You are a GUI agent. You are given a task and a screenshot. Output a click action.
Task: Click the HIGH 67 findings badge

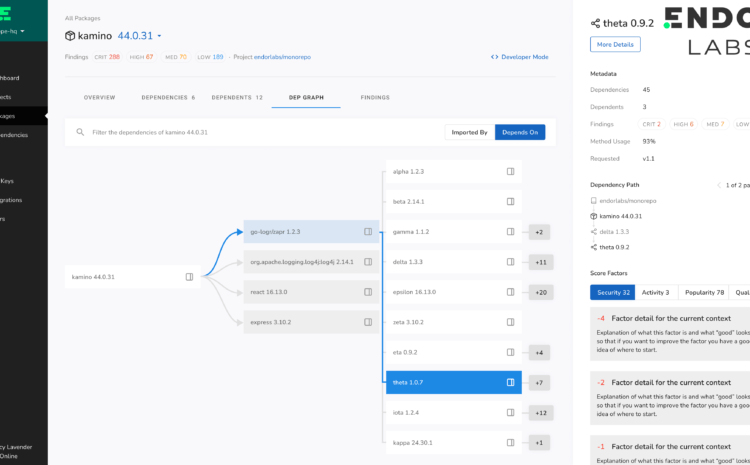tap(142, 57)
